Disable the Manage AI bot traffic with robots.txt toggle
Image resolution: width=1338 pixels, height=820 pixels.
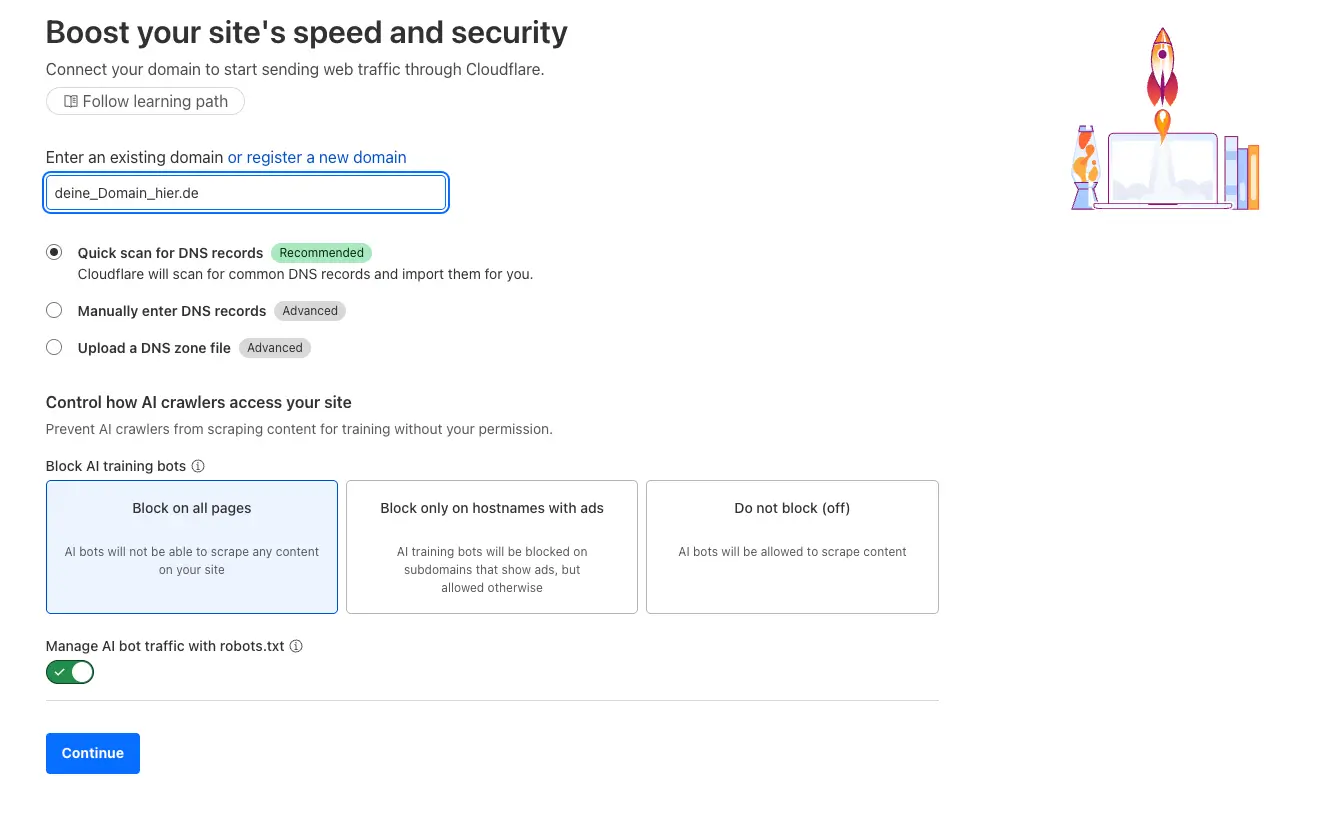tap(69, 671)
